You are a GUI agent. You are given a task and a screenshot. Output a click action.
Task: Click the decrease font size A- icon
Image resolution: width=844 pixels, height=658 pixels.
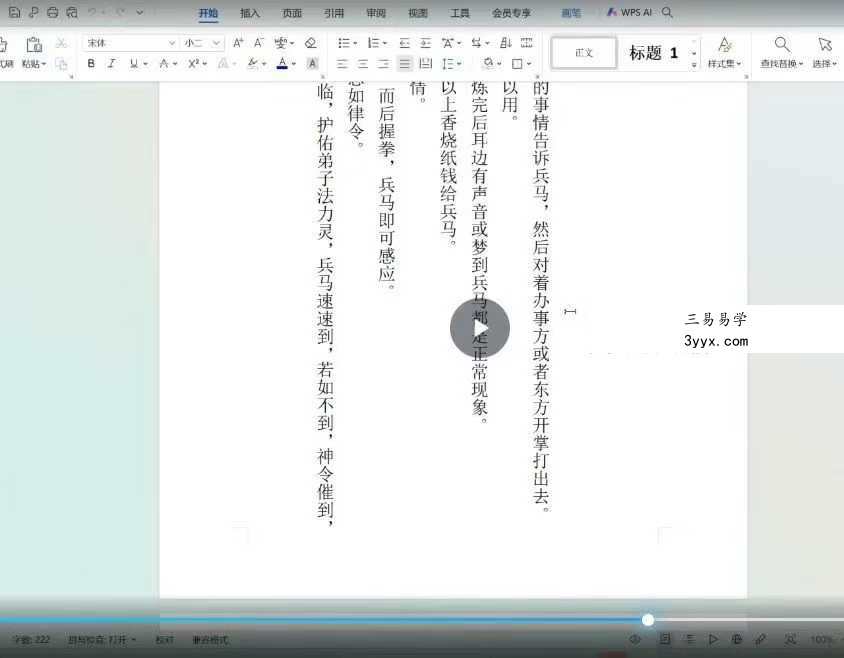click(259, 43)
